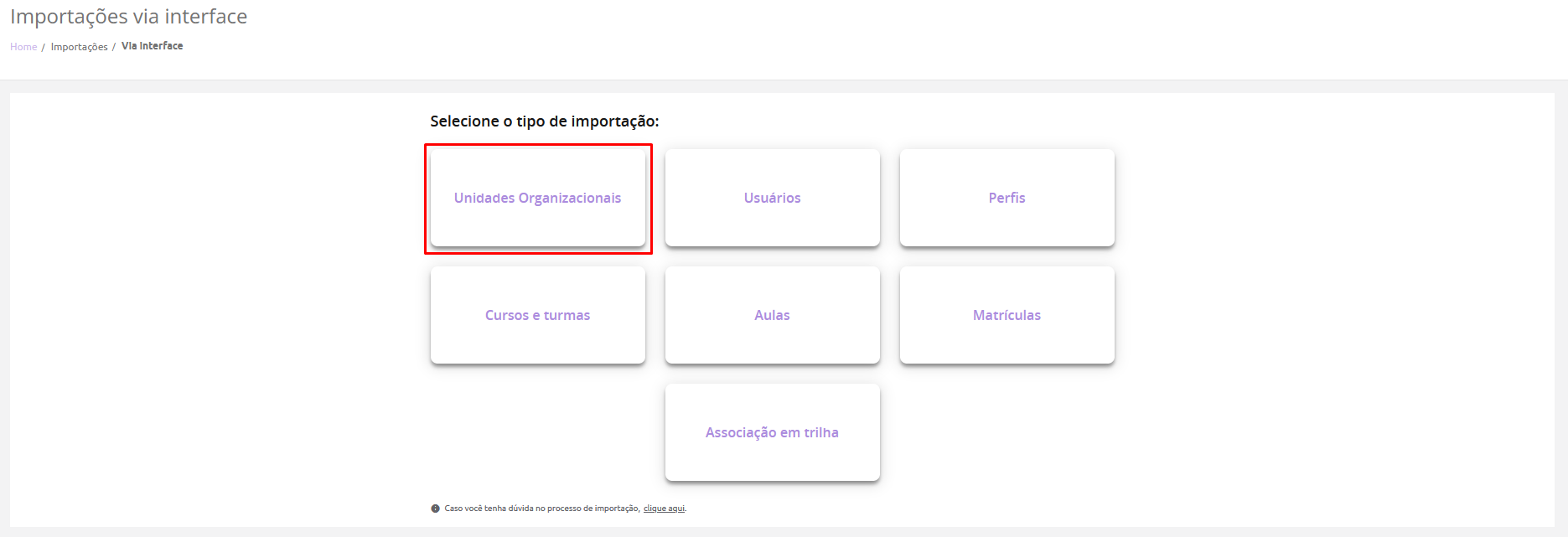Open Associação em trilha import
Image resolution: width=1568 pixels, height=537 pixels.
(772, 432)
